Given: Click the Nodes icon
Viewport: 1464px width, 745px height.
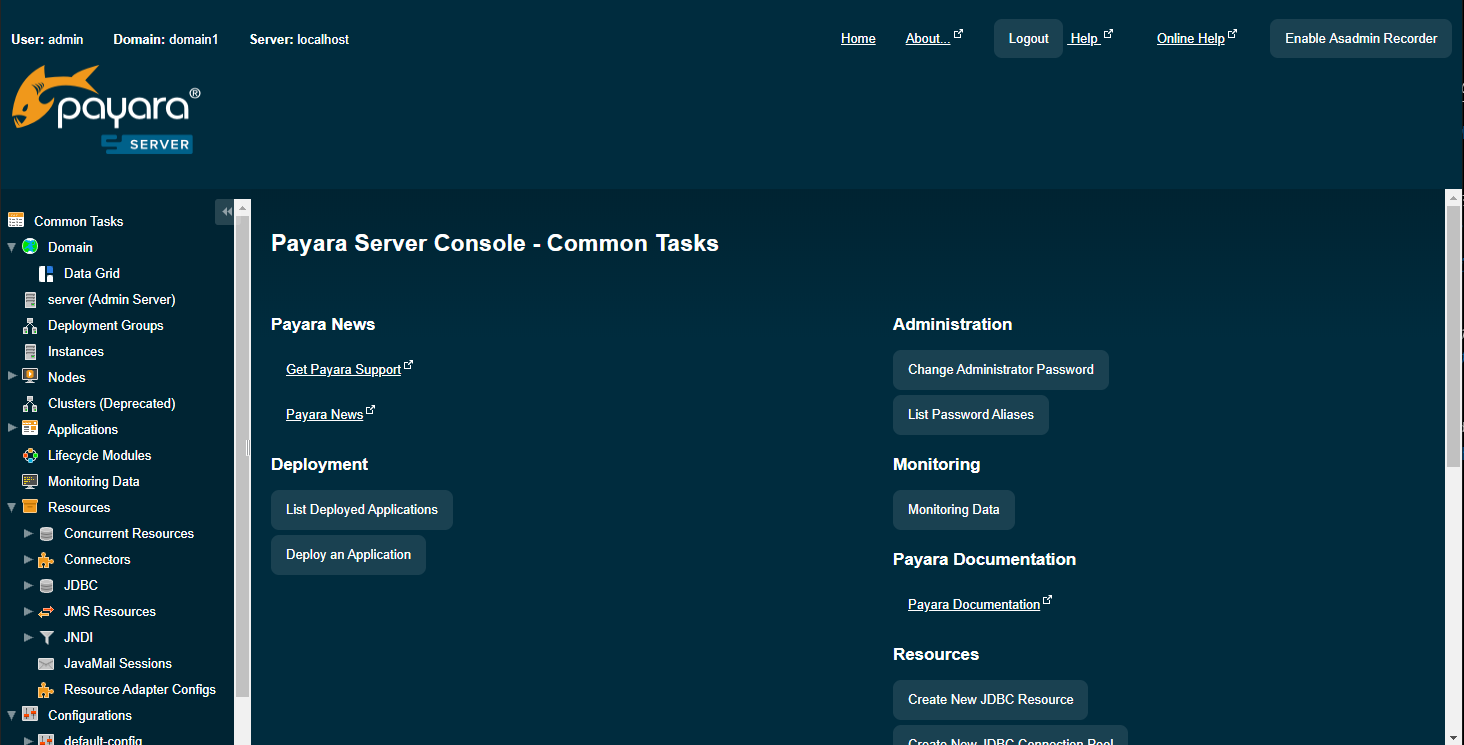Looking at the screenshot, I should (30, 377).
